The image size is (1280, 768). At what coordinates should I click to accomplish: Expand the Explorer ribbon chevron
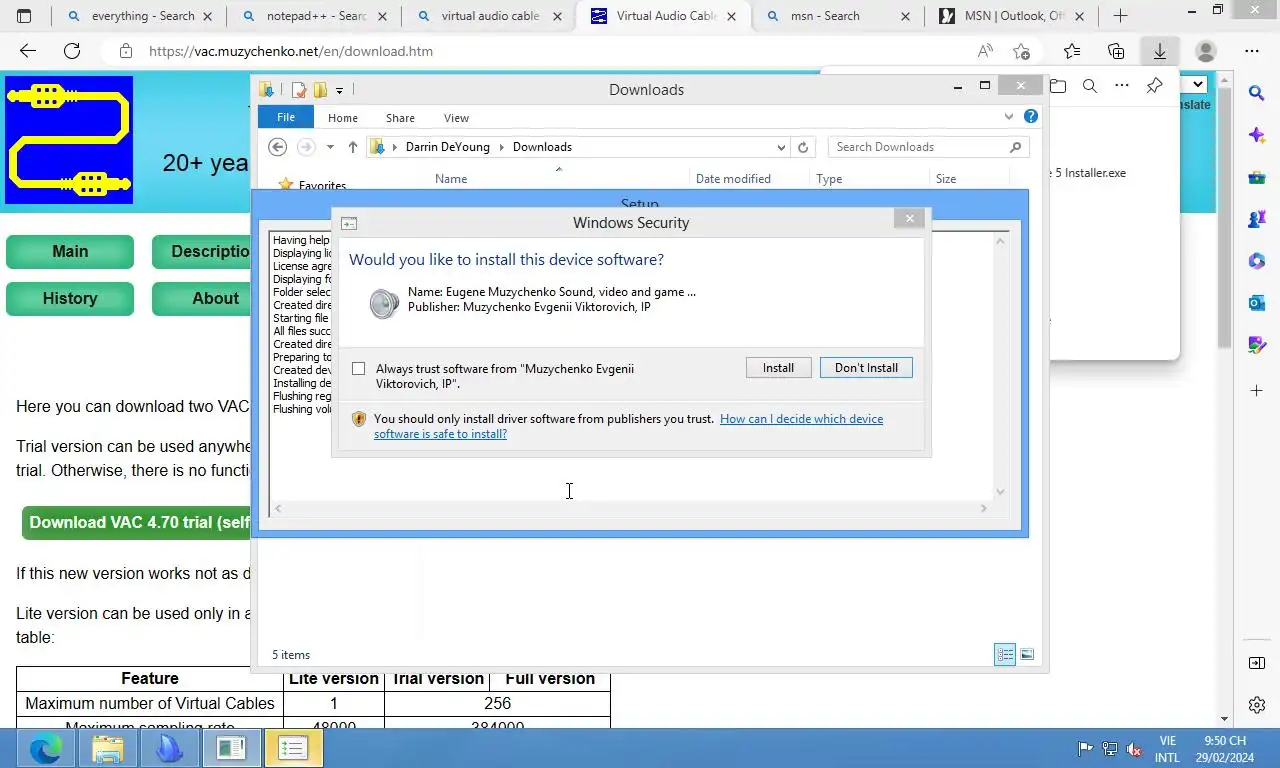coord(1008,117)
